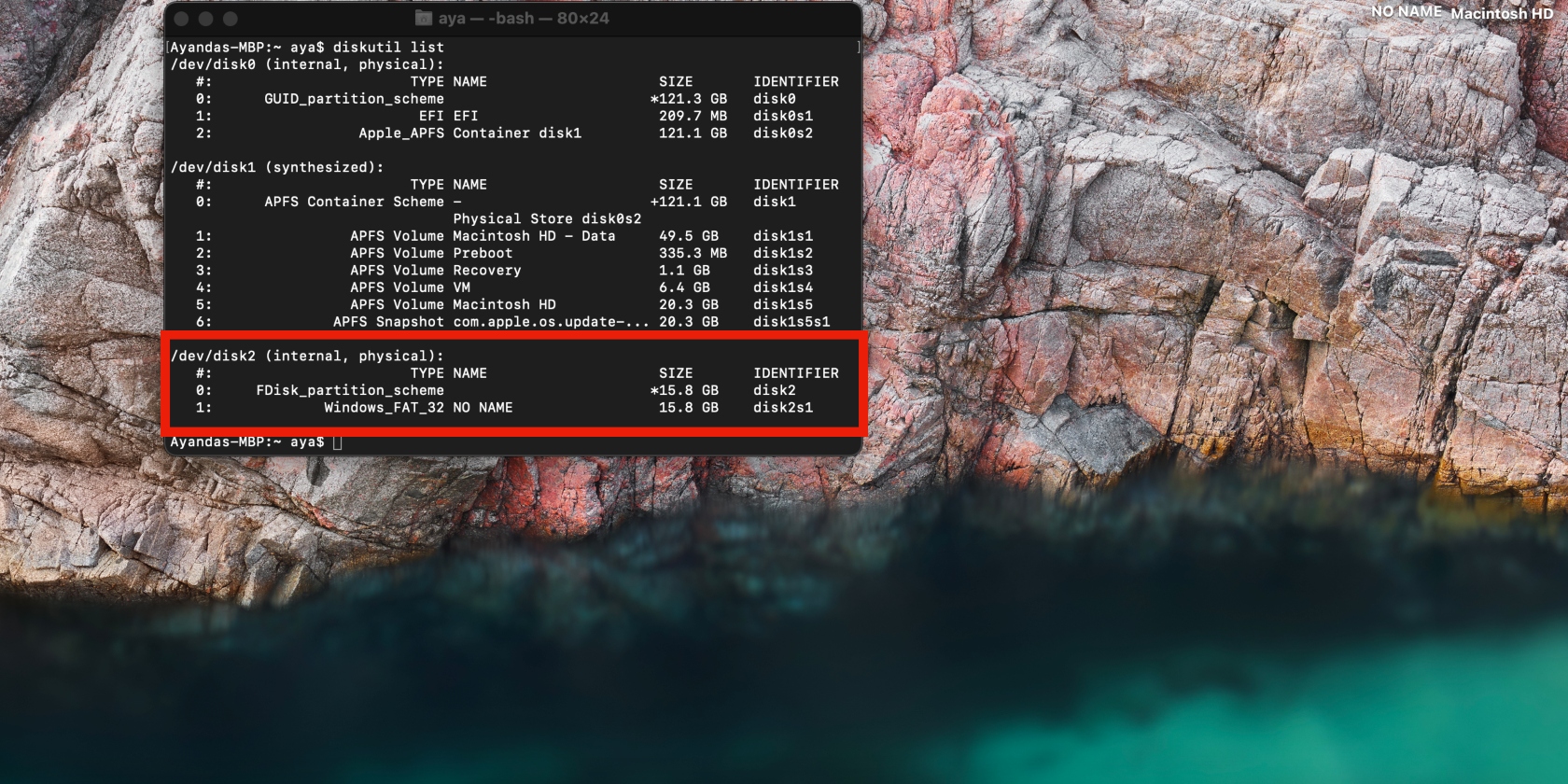Click the 'disk1s3' identifier
This screenshot has width=1568, height=784.
783,271
